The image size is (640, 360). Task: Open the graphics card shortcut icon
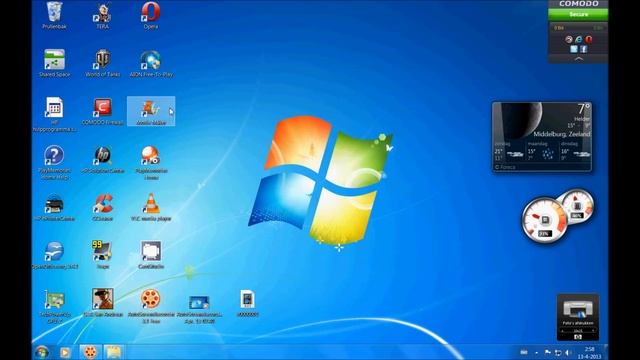pyautogui.click(x=54, y=307)
